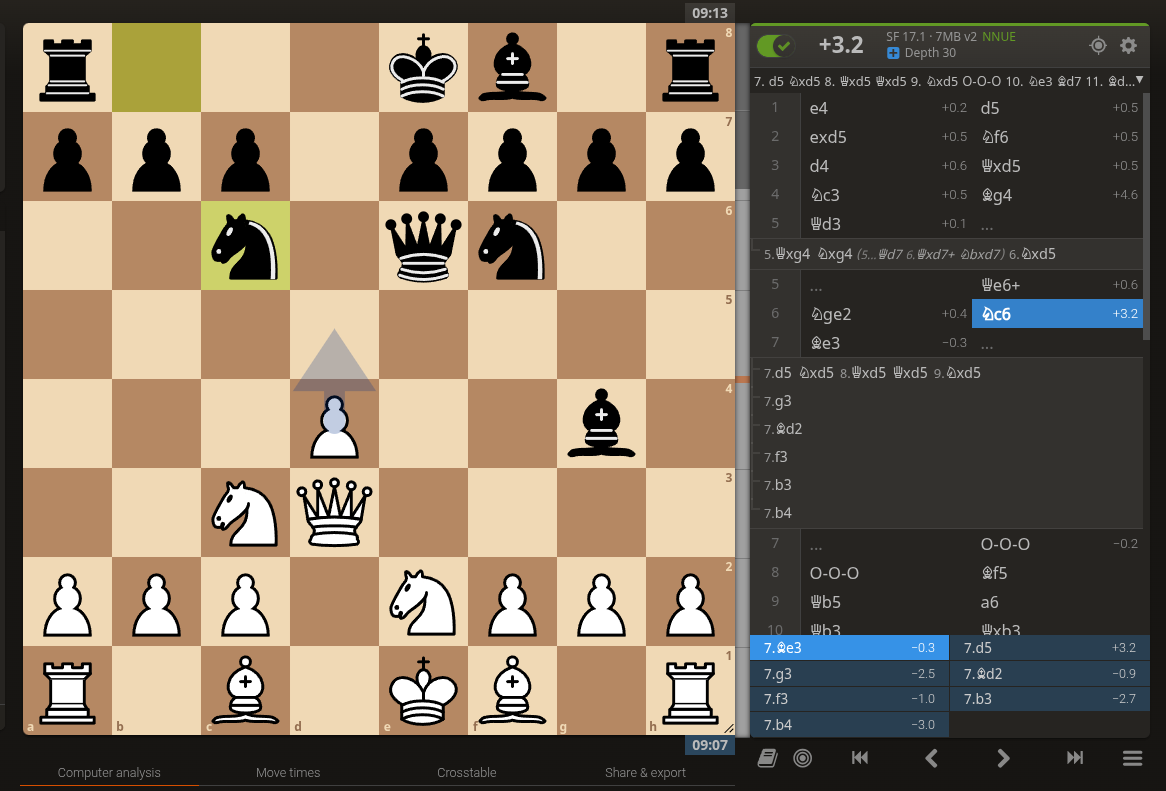
Task: Click variation line 7.d5 in sidelines
Action: (778, 373)
